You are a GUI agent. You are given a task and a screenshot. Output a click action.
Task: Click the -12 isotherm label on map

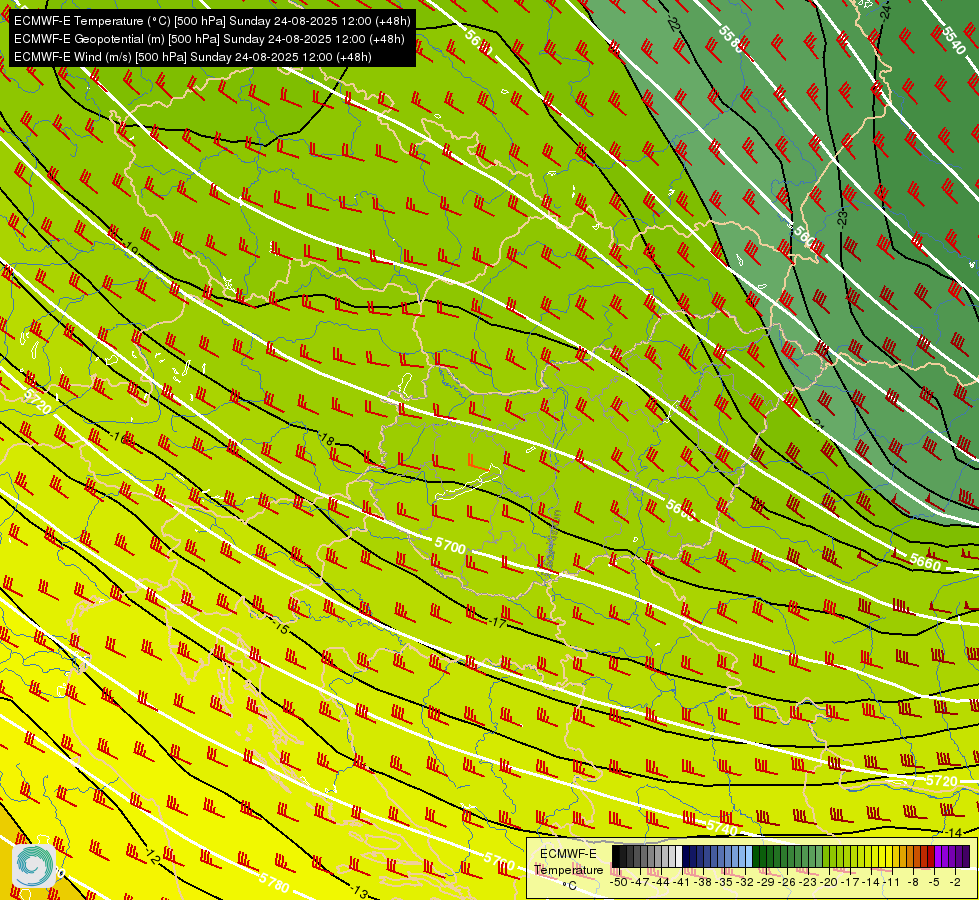click(x=152, y=857)
